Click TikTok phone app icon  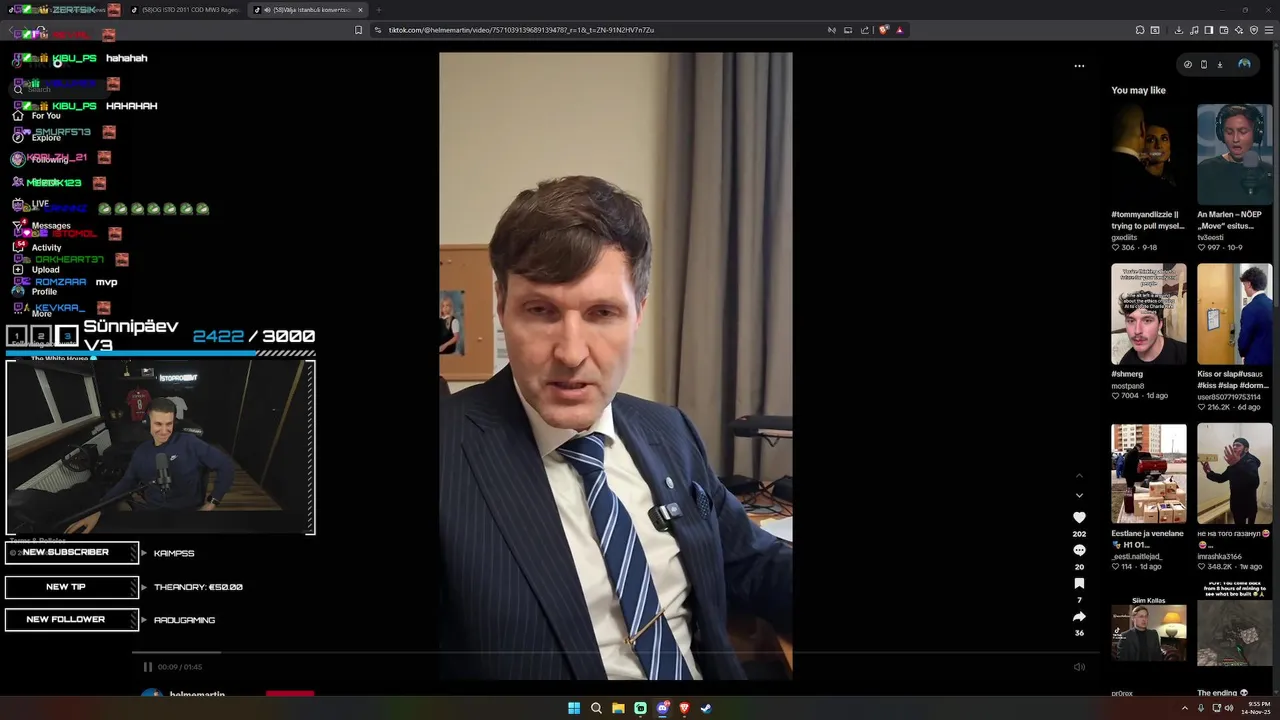(1204, 64)
